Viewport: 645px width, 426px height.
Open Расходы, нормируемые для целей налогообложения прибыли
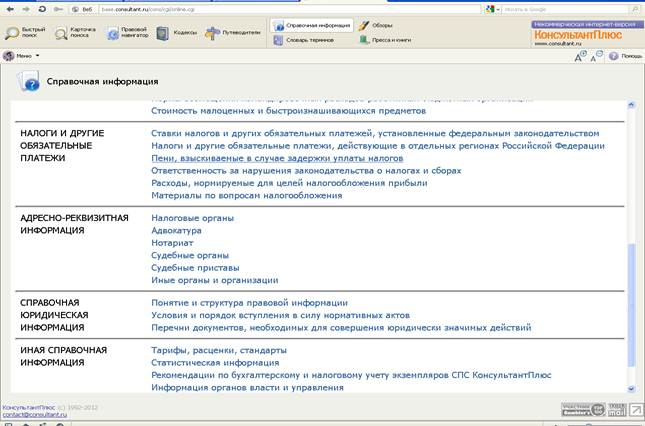[289, 183]
